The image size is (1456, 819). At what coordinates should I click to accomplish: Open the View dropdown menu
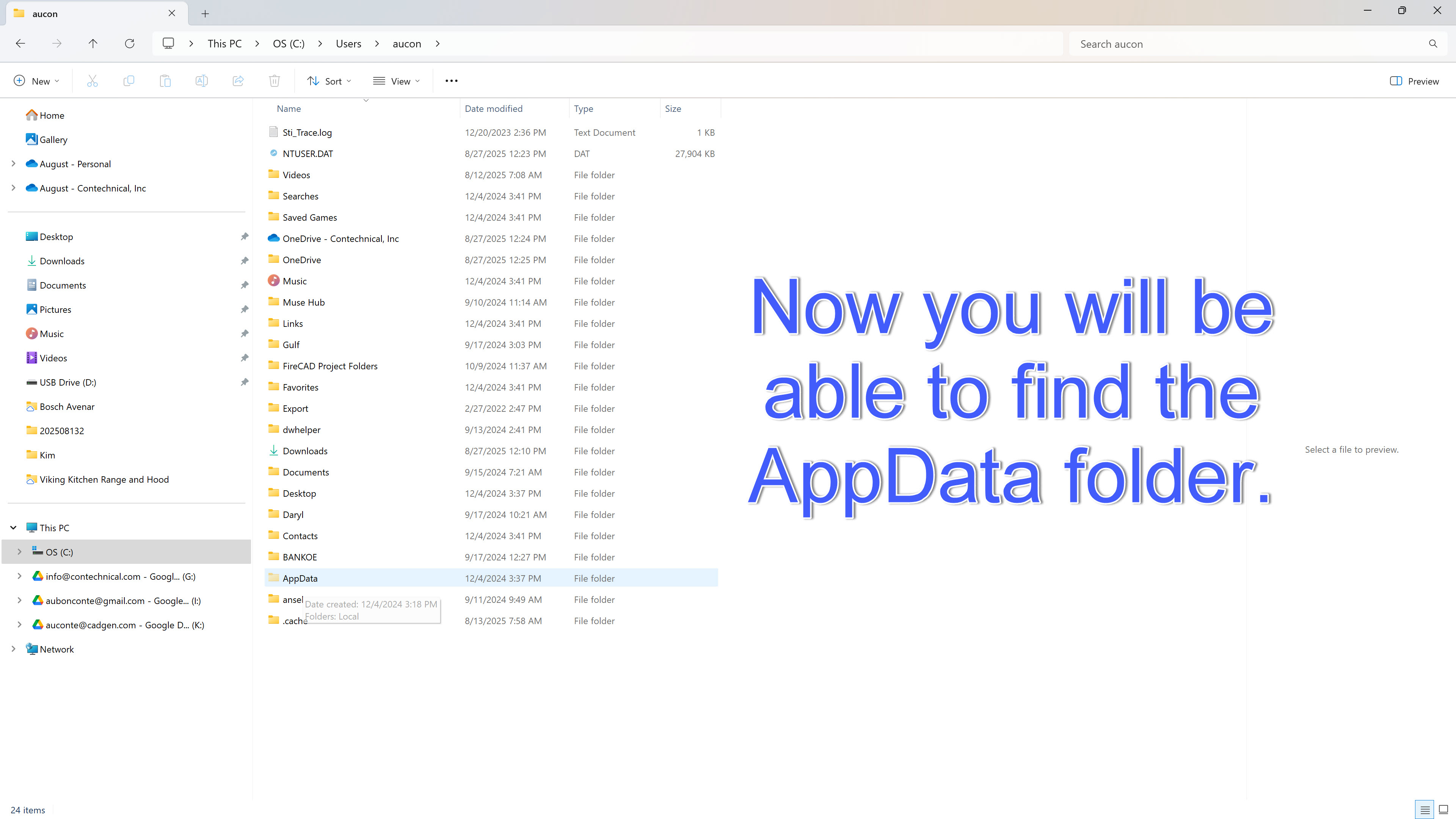(397, 81)
